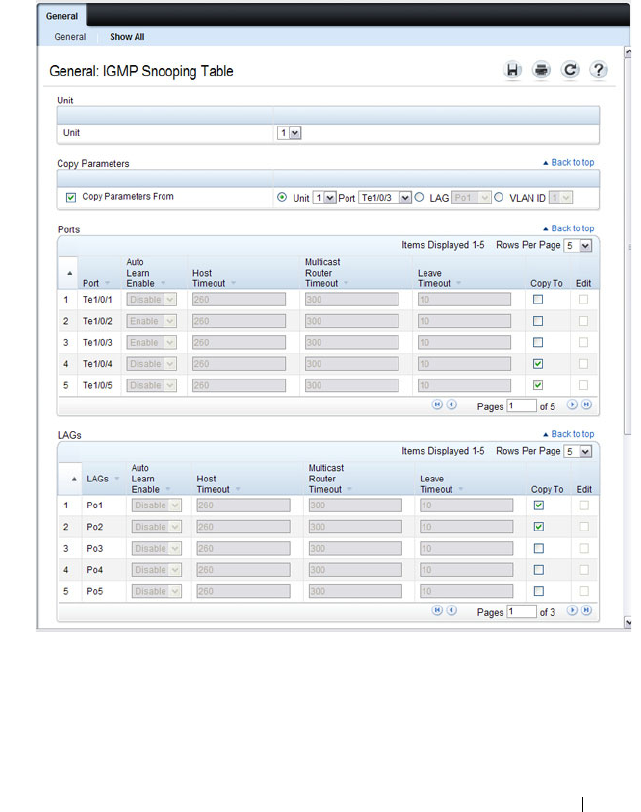Image resolution: width=641 pixels, height=812 pixels.
Task: Switch to the Show All sub-tab
Action: click(127, 37)
